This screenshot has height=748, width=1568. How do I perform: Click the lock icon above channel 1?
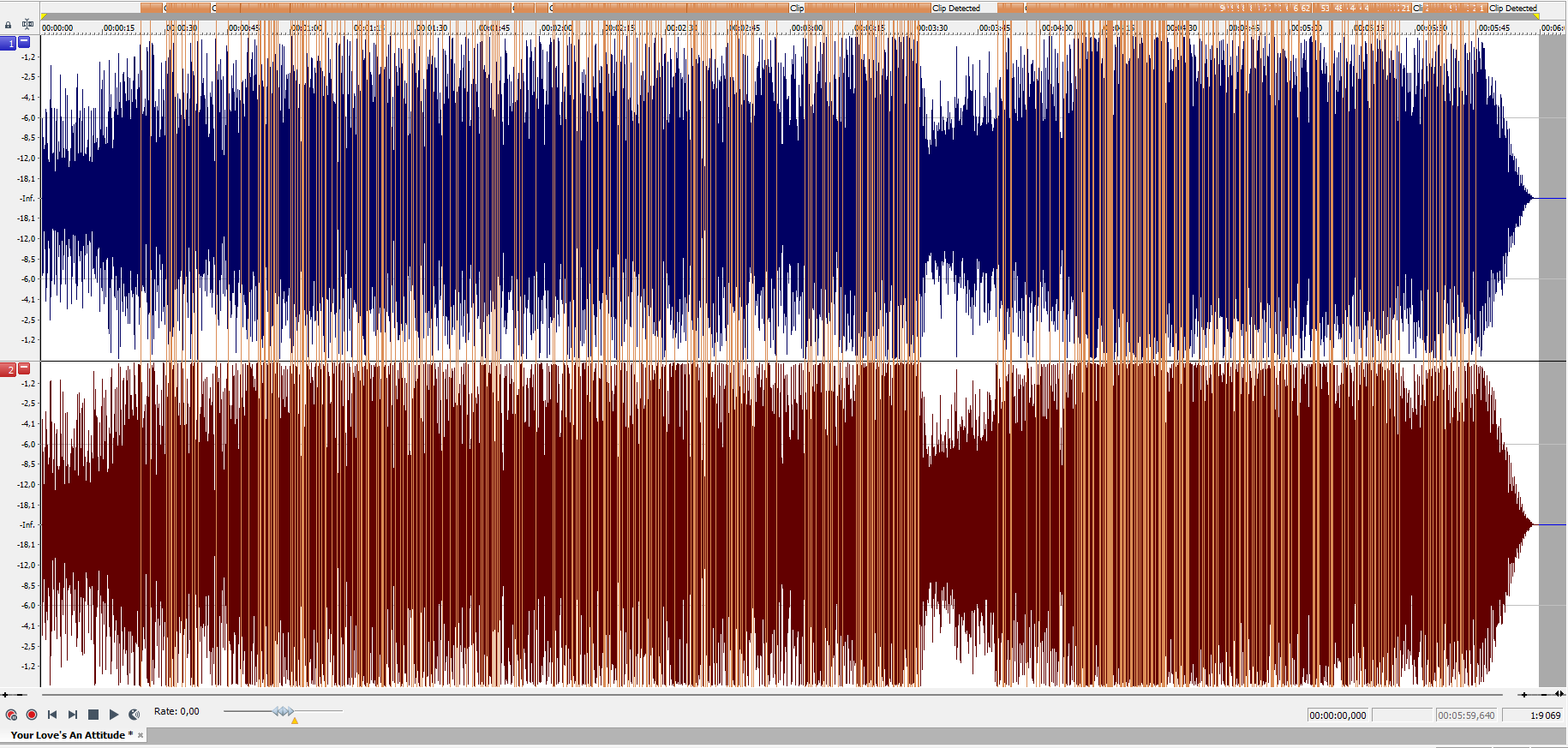(x=9, y=25)
